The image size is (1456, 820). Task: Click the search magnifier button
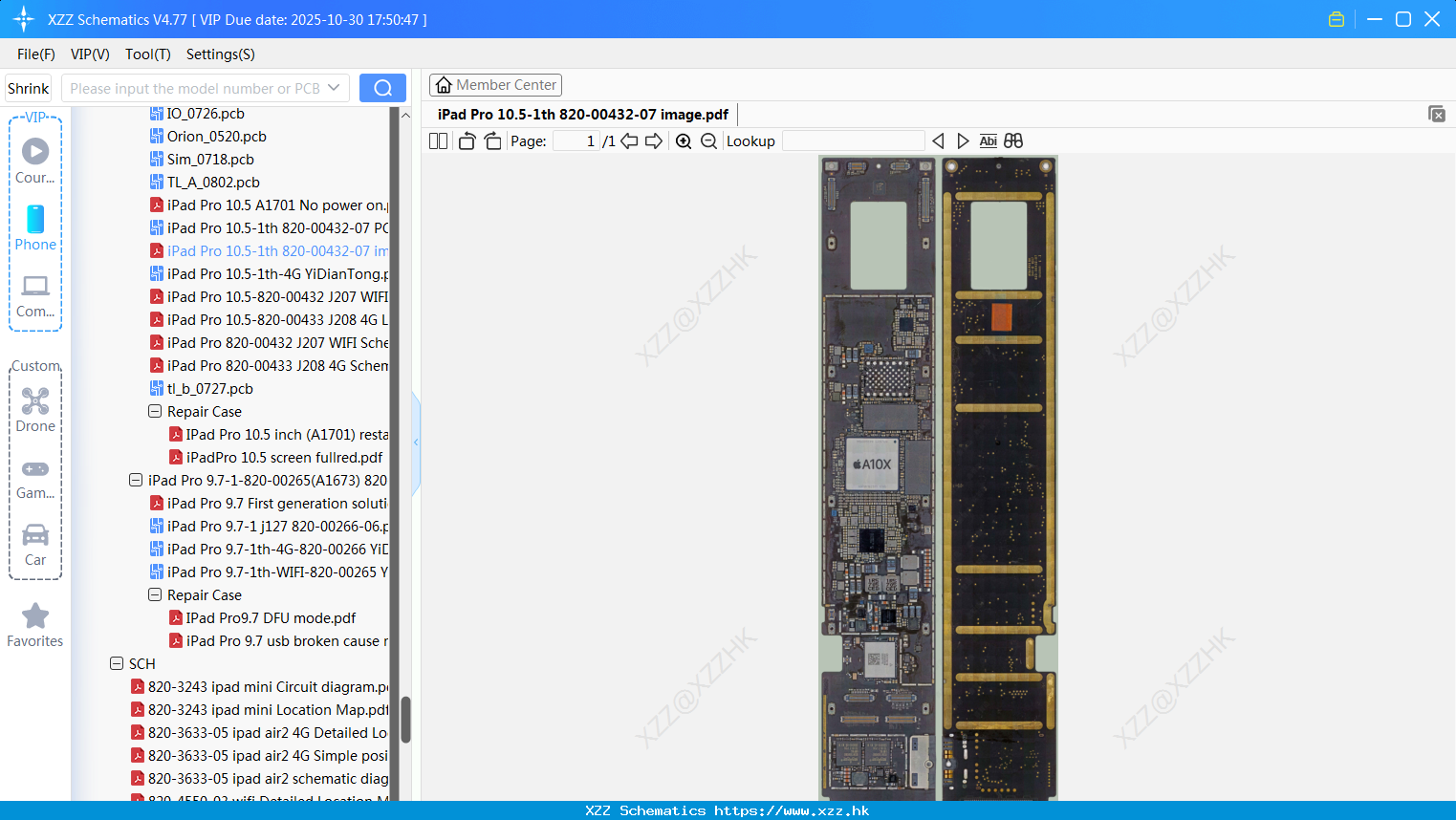click(x=382, y=88)
